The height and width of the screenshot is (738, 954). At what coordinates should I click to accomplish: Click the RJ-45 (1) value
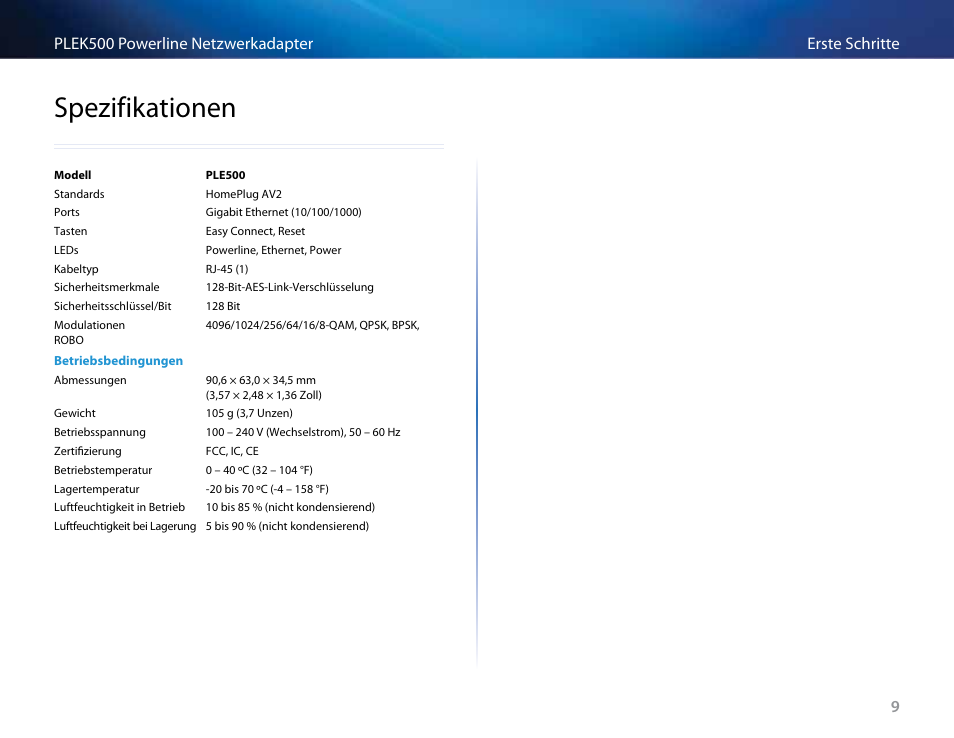(227, 269)
